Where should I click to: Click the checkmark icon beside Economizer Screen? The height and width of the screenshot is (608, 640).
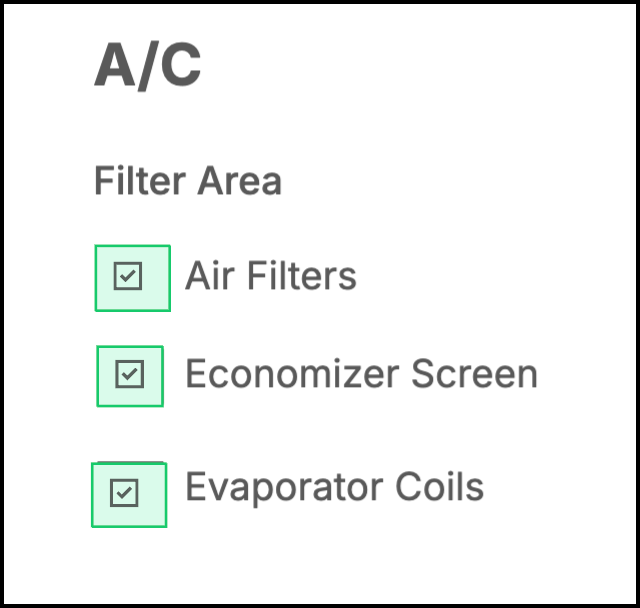[x=129, y=374]
